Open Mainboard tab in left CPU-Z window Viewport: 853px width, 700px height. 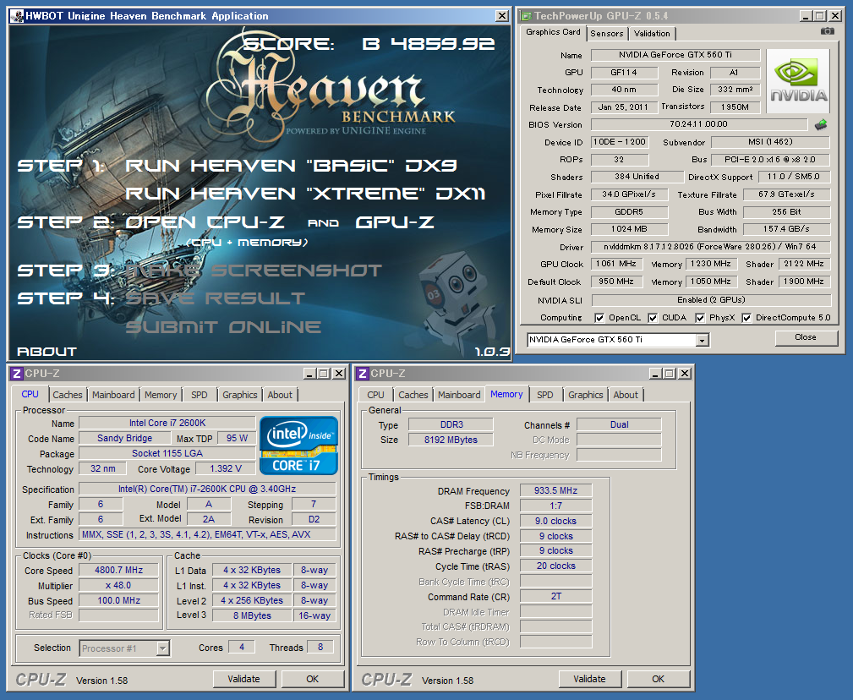(113, 395)
